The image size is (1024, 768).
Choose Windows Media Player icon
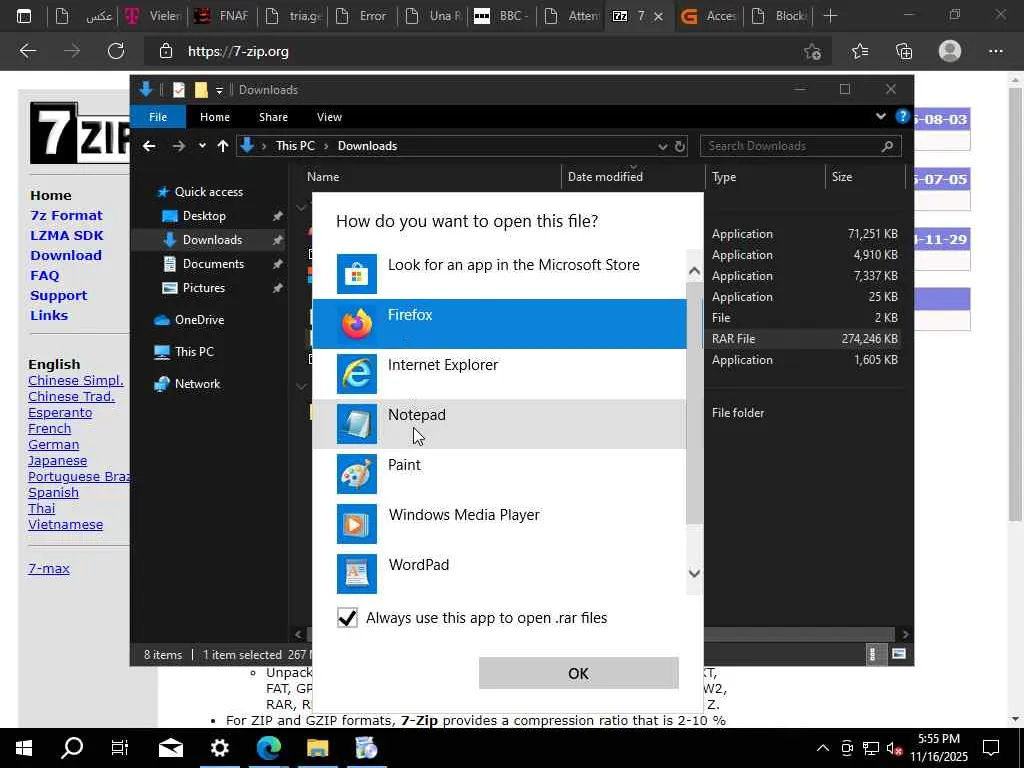click(357, 524)
